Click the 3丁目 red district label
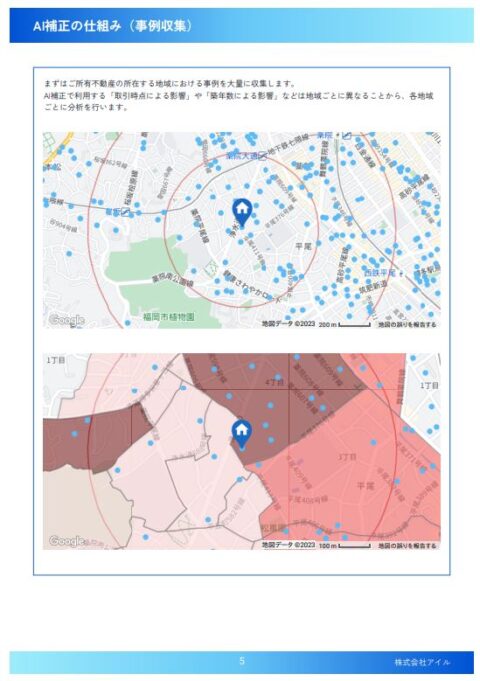 (x=348, y=457)
